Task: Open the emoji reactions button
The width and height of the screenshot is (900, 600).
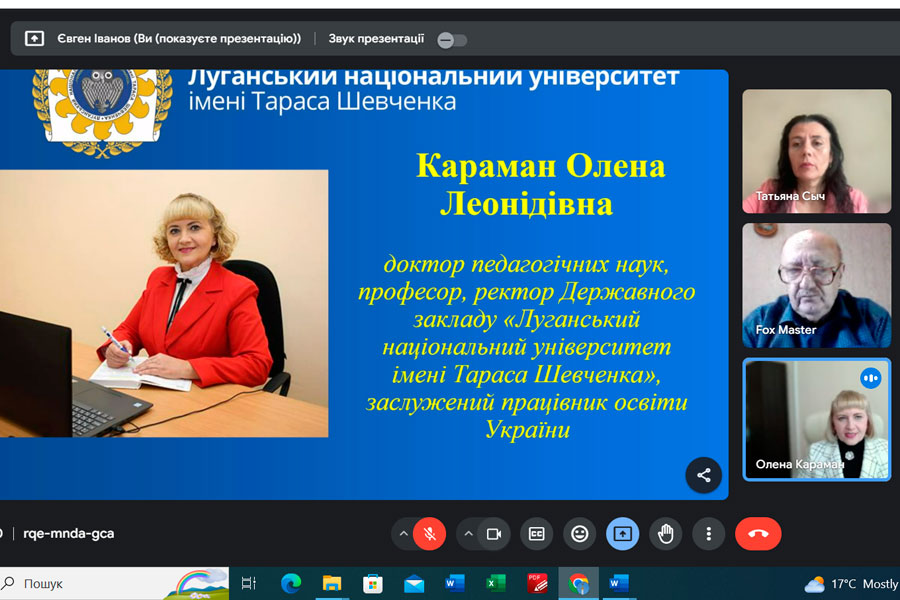Action: click(x=580, y=534)
